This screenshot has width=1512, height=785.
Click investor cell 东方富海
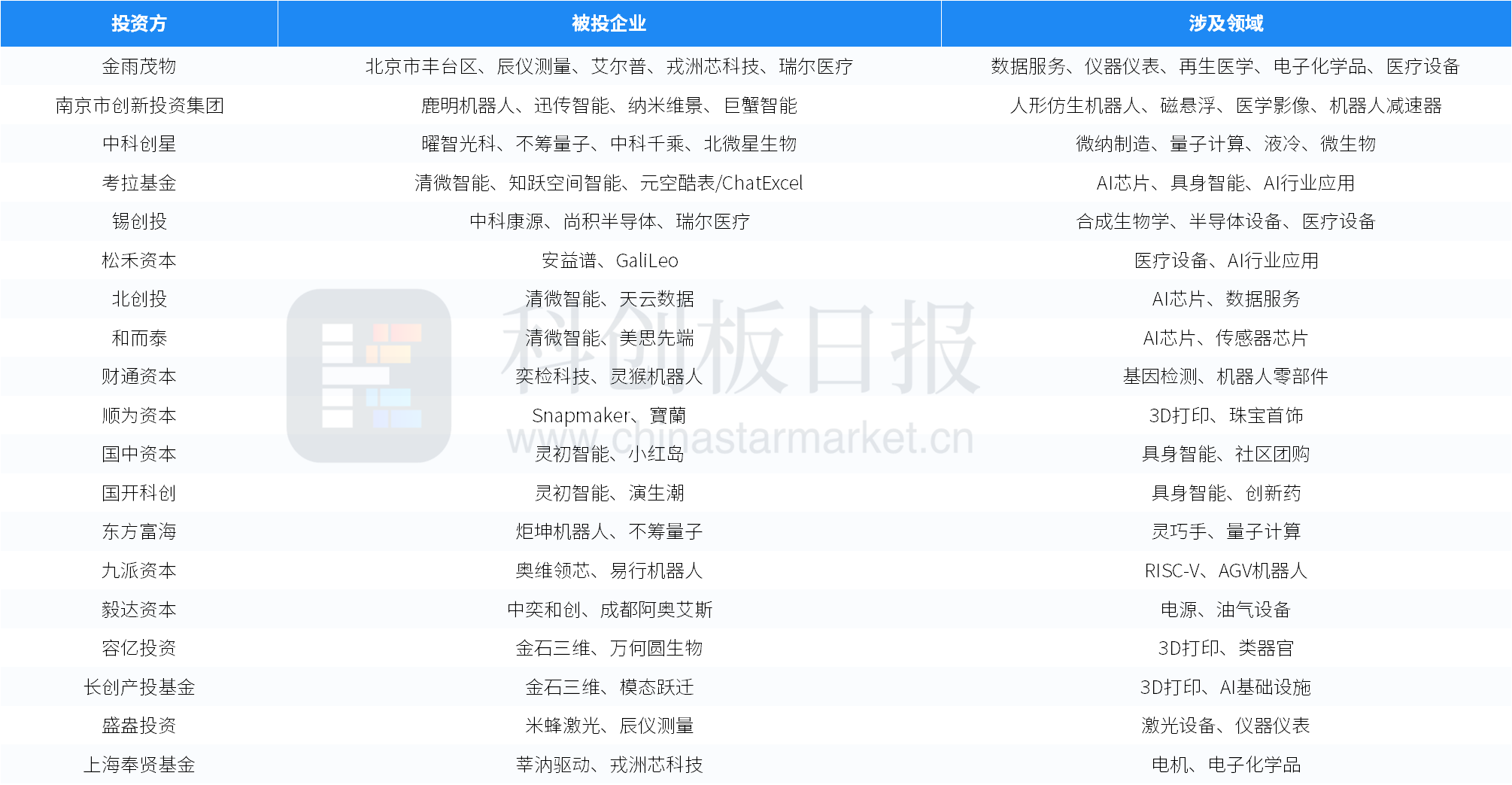pos(139,531)
